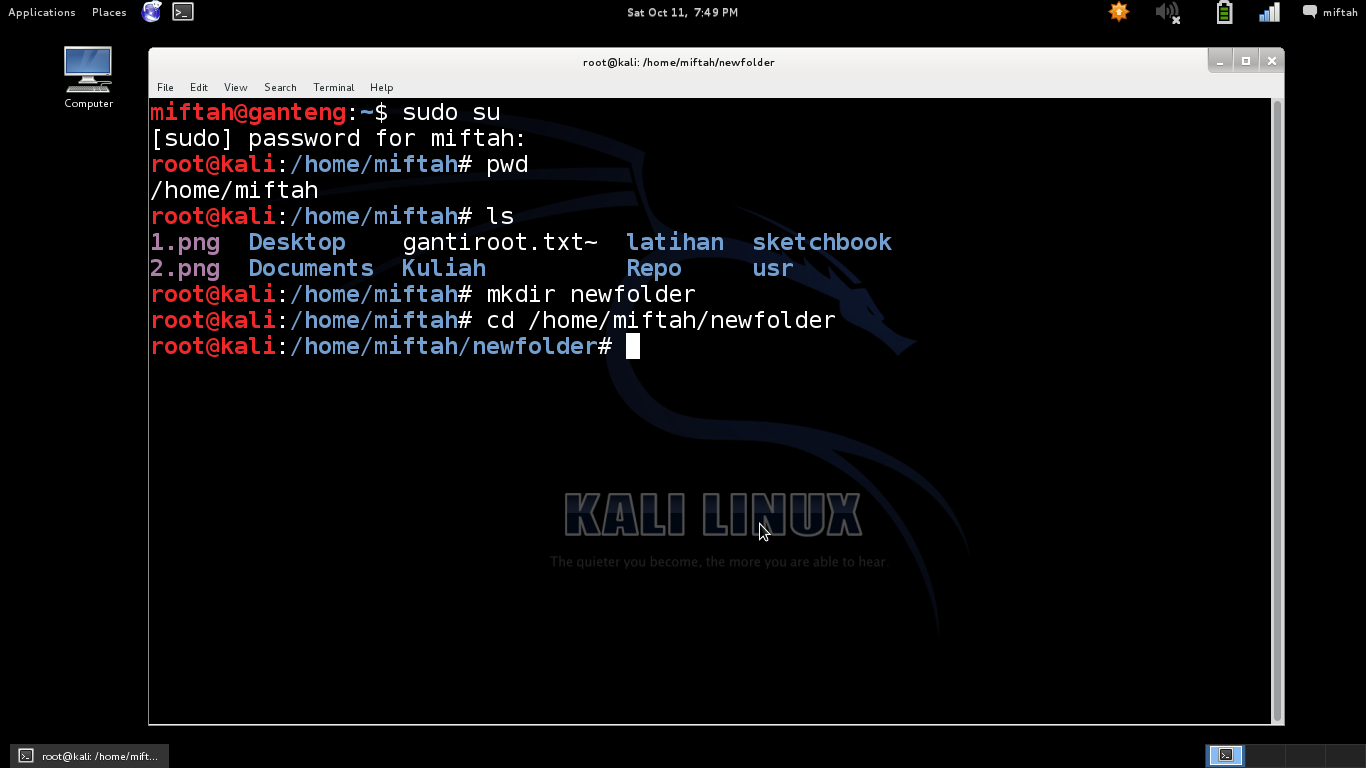Click 'gantiroot.txt~' in ls output

500,242
